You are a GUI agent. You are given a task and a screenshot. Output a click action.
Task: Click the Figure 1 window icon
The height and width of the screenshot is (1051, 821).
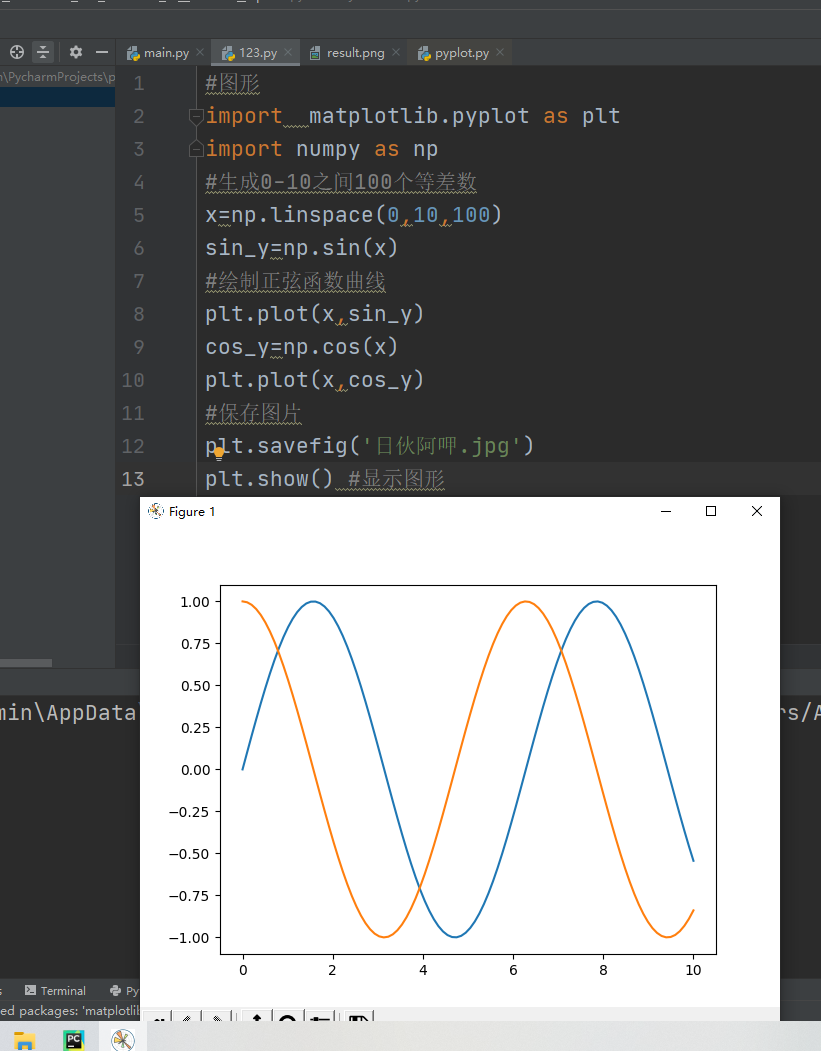(155, 511)
